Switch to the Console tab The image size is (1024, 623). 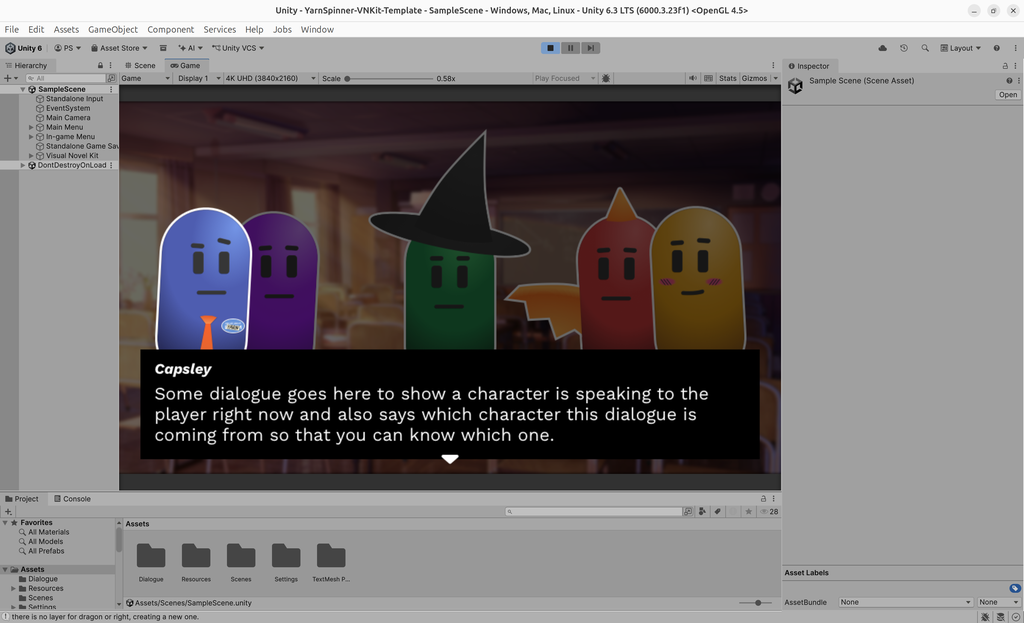tap(72, 499)
